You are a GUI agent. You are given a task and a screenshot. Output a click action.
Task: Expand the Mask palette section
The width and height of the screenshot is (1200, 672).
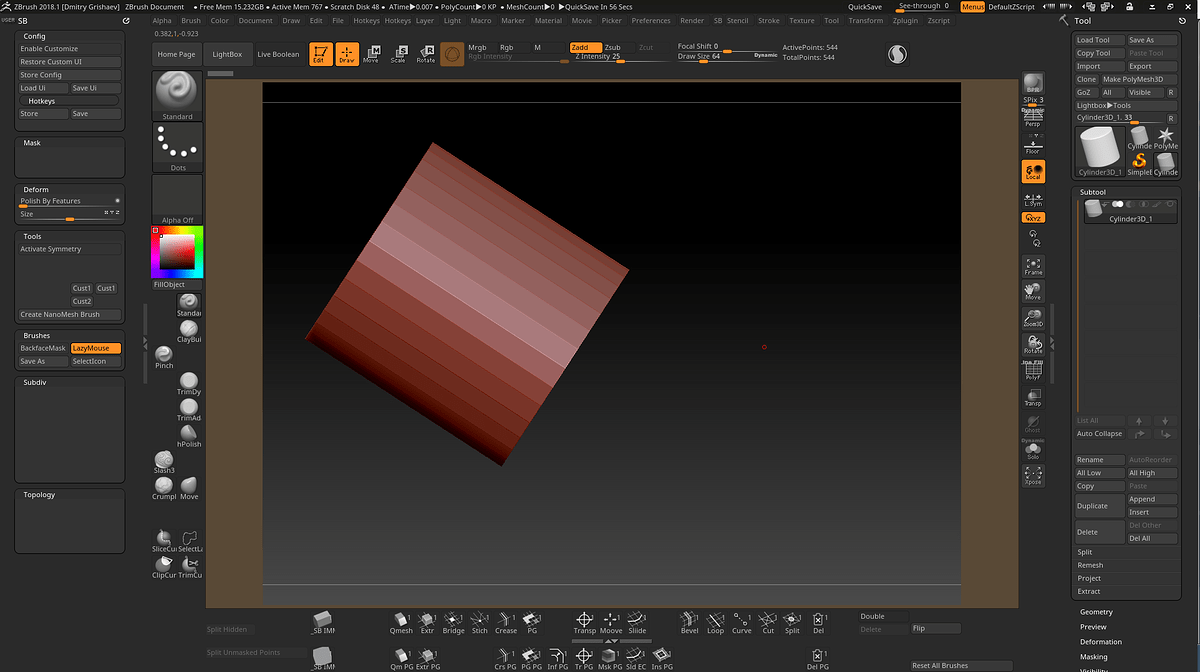click(32, 143)
